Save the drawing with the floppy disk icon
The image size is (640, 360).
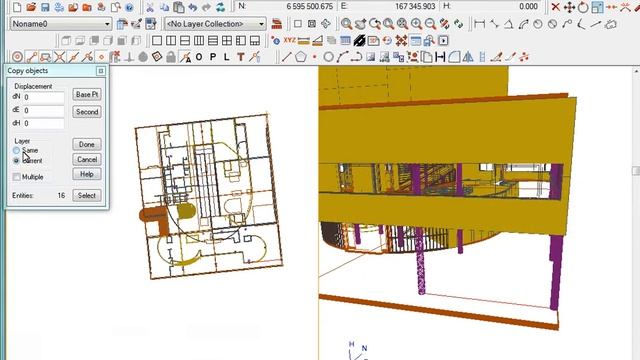click(x=45, y=7)
